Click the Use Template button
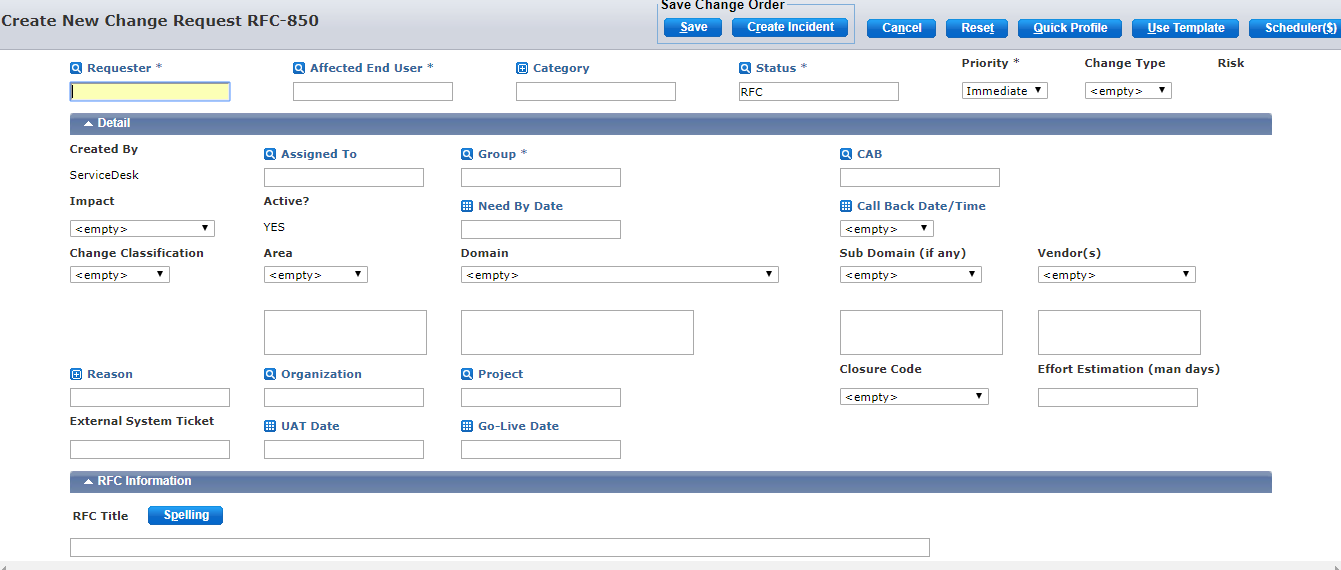 [x=1186, y=28]
